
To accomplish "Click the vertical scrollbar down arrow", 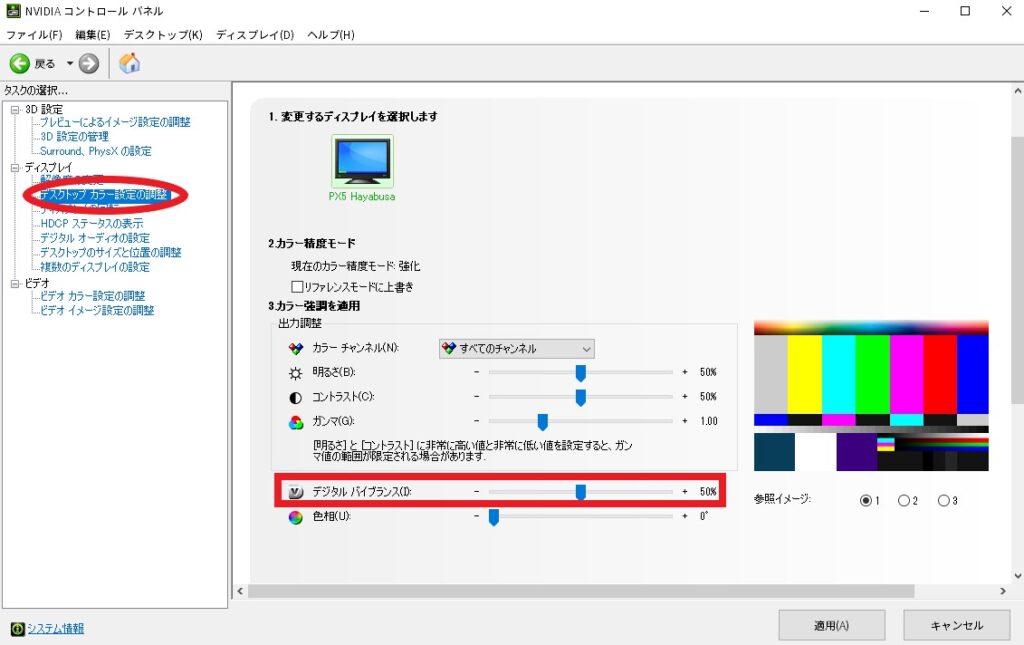I will click(1017, 576).
